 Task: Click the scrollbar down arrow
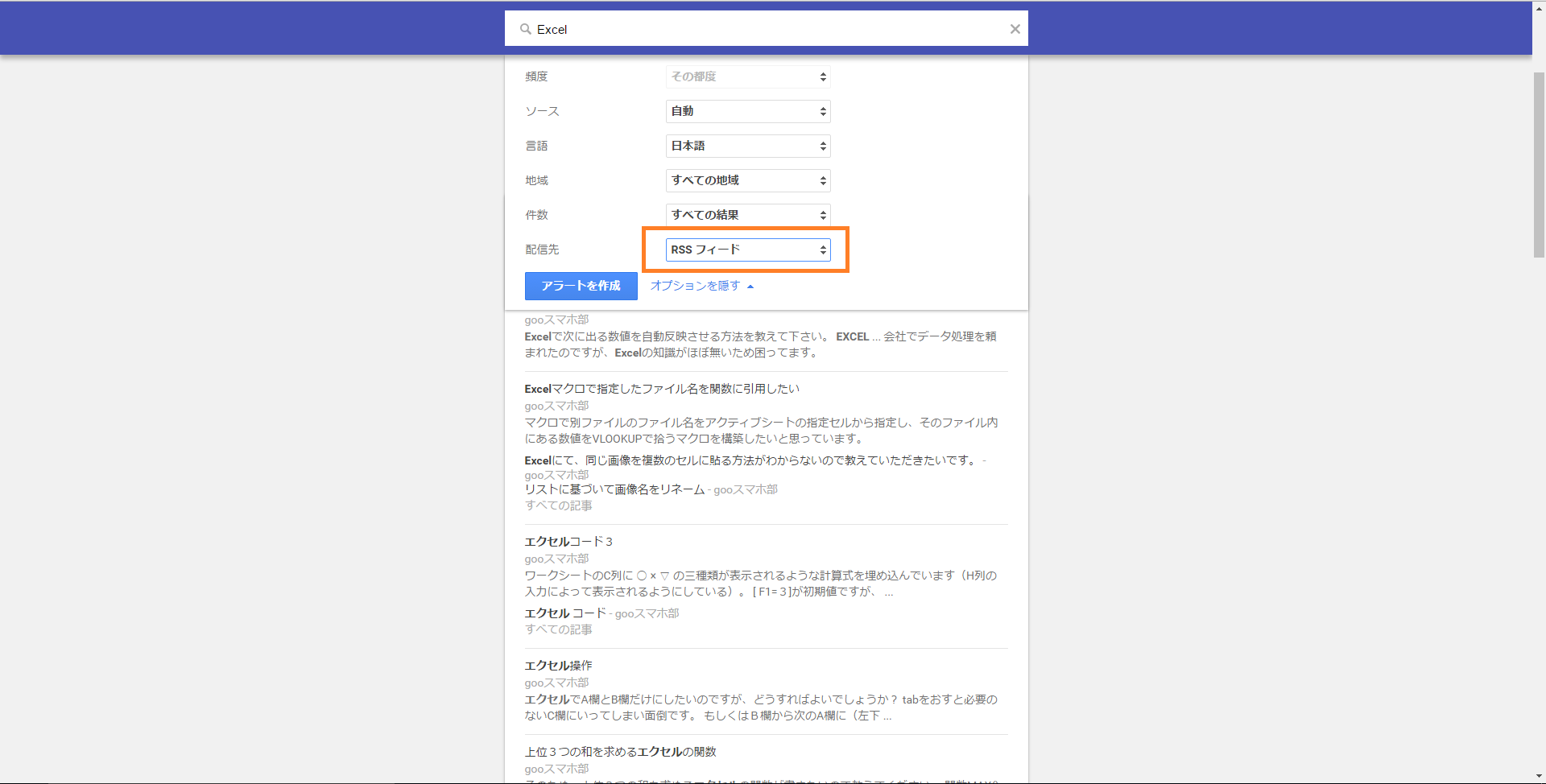(1539, 776)
